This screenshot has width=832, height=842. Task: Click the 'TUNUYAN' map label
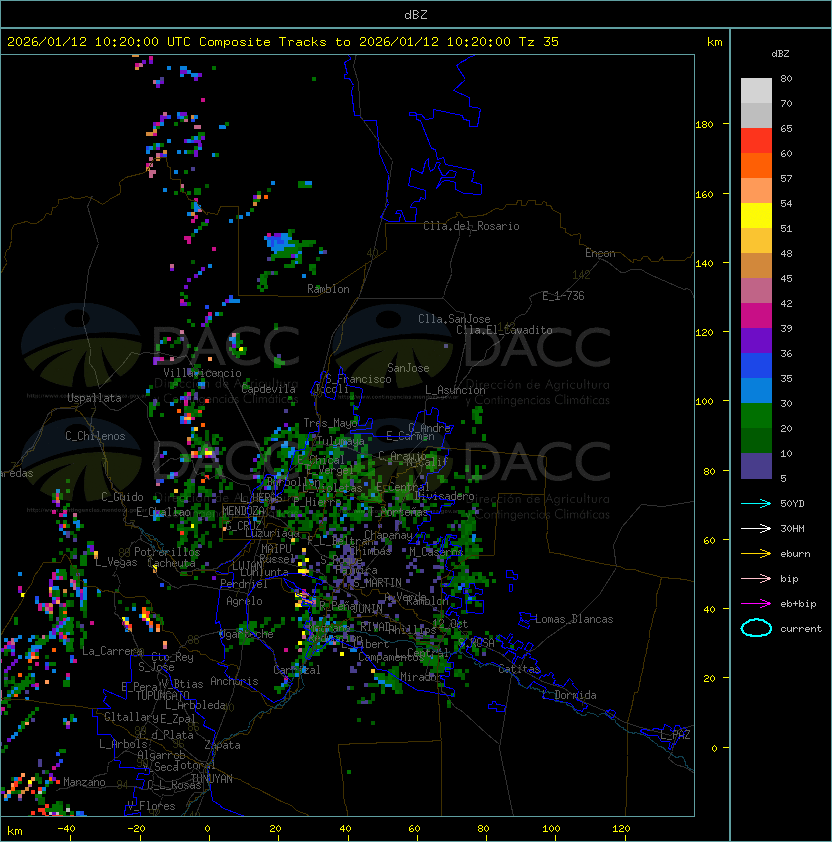click(212, 779)
